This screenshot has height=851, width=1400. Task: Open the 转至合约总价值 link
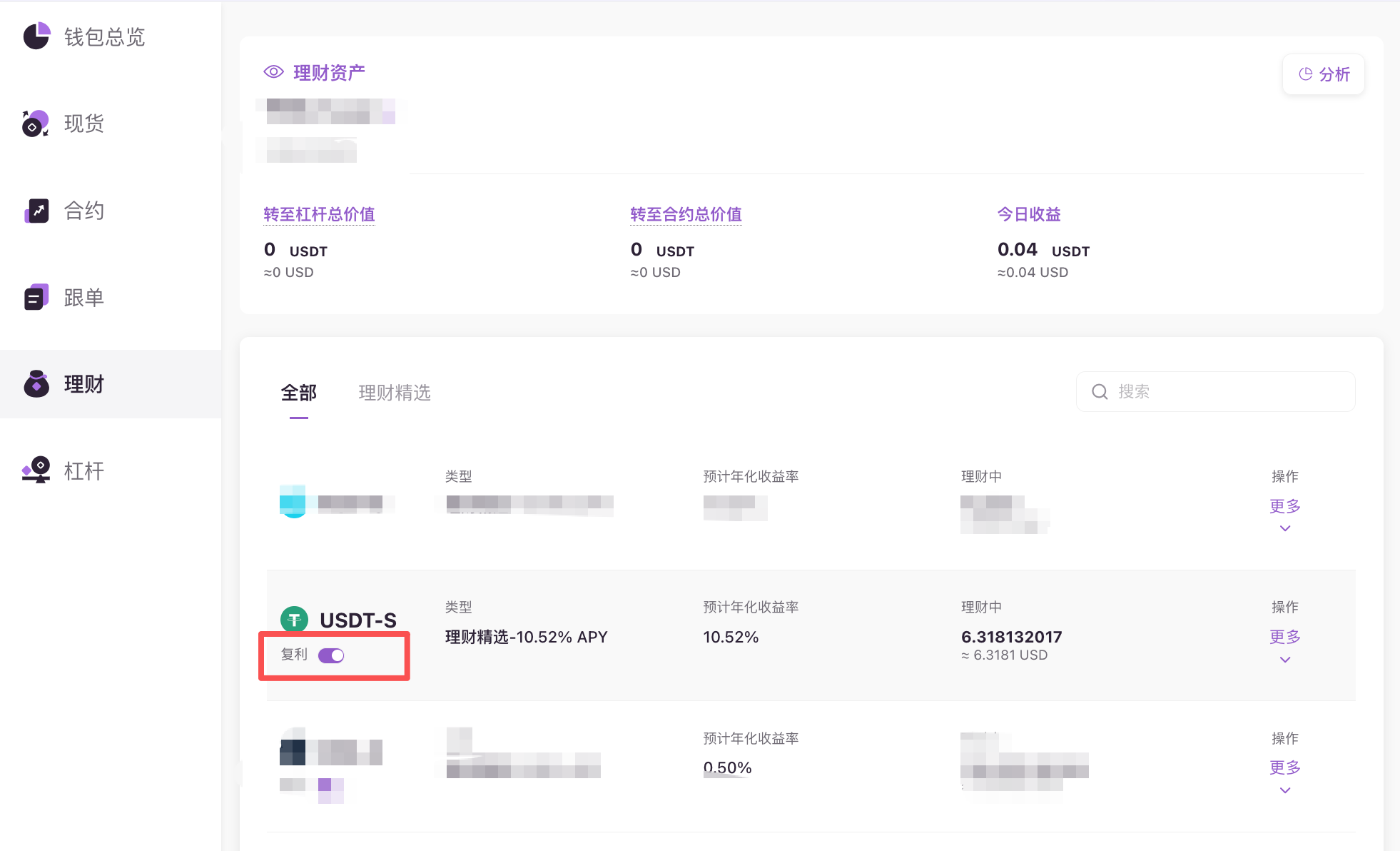tap(686, 214)
